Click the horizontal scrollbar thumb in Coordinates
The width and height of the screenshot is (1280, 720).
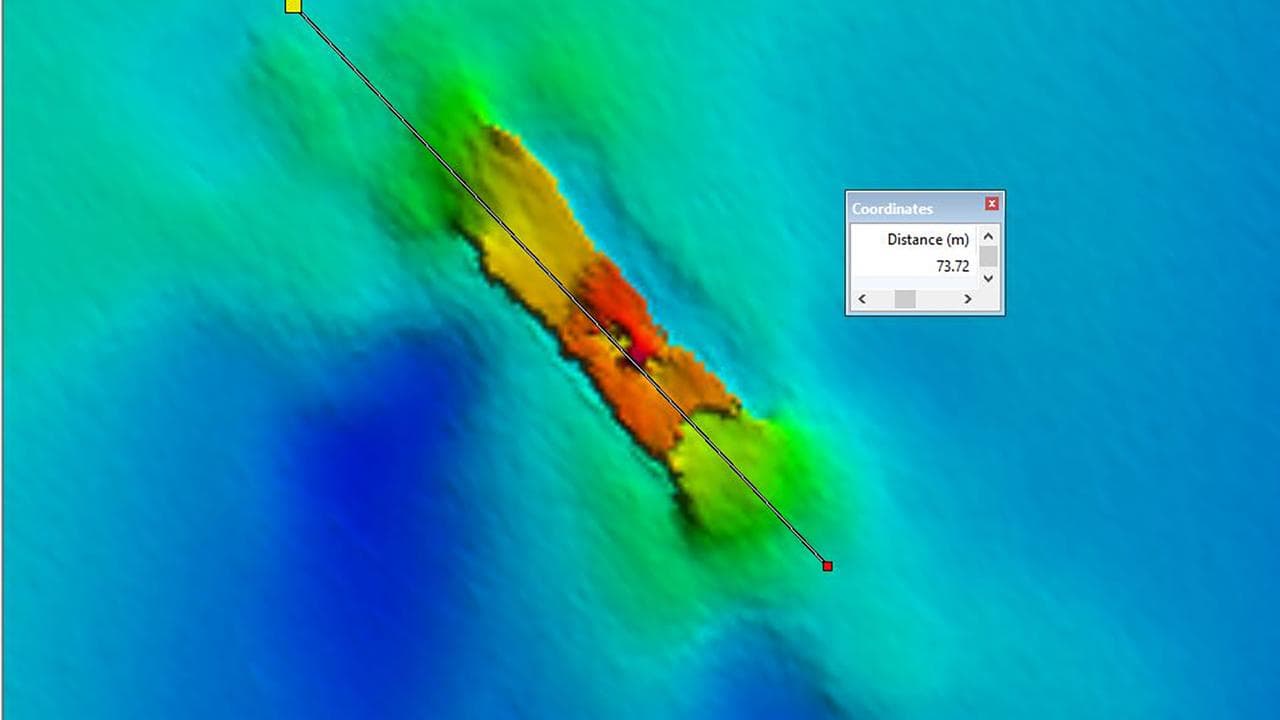click(x=905, y=299)
